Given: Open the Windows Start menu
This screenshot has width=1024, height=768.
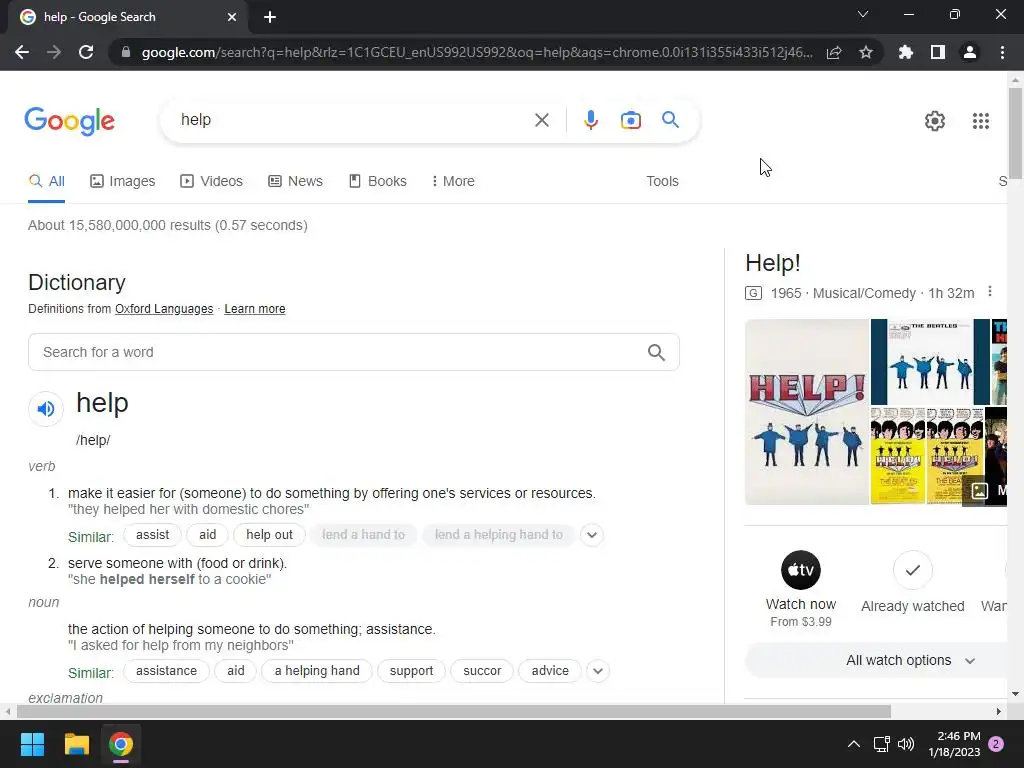Looking at the screenshot, I should pos(32,744).
